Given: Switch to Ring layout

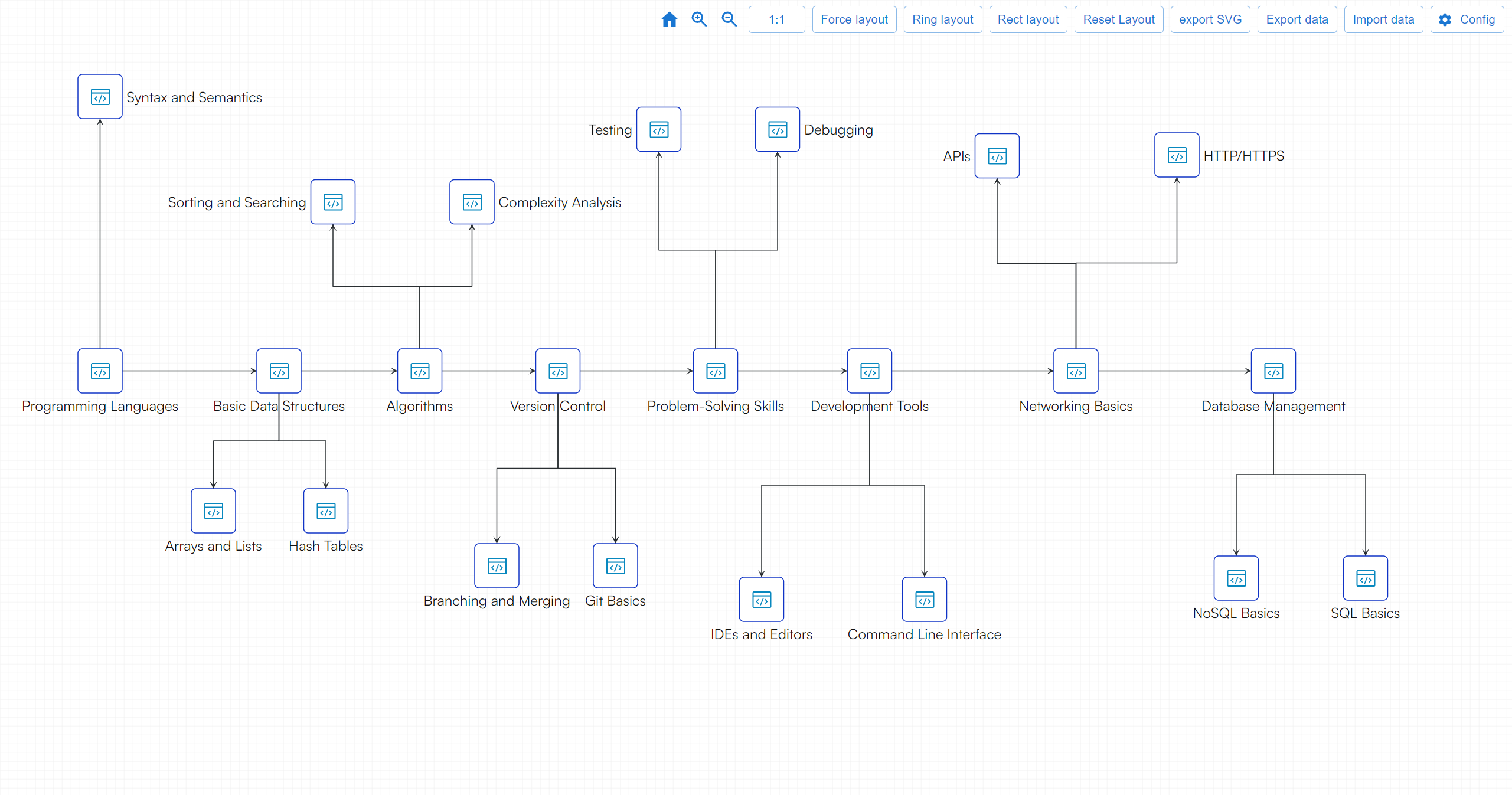Looking at the screenshot, I should [x=942, y=19].
